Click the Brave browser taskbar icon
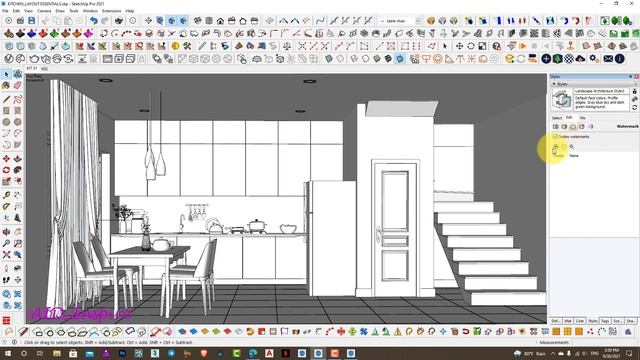The width and height of the screenshot is (640, 360). coord(204,353)
